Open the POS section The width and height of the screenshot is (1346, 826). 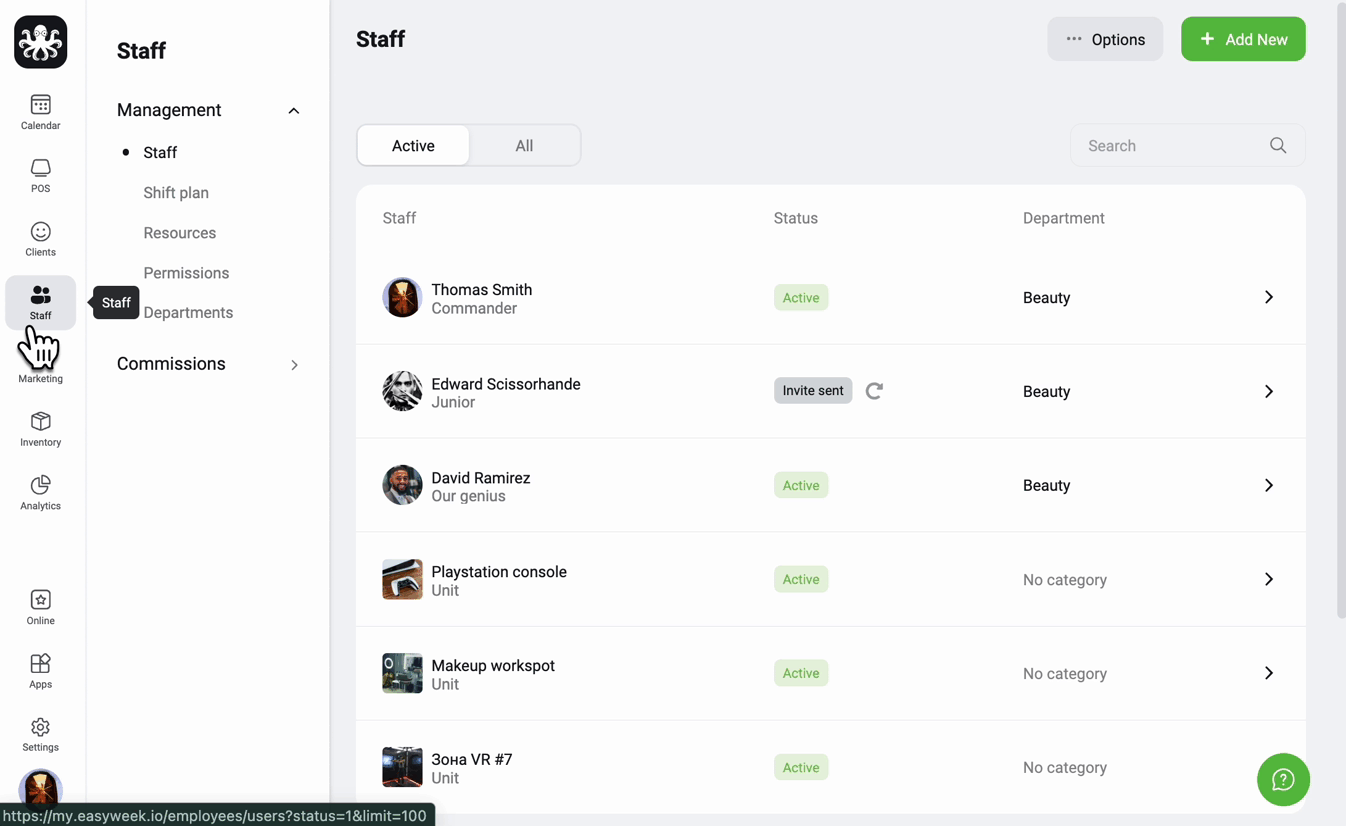point(40,175)
